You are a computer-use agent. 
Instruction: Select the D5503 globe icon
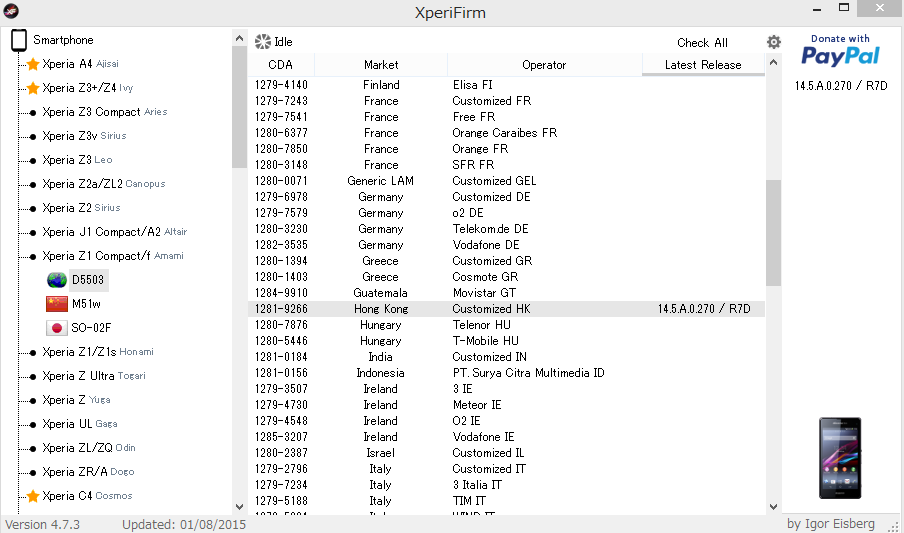(x=57, y=280)
